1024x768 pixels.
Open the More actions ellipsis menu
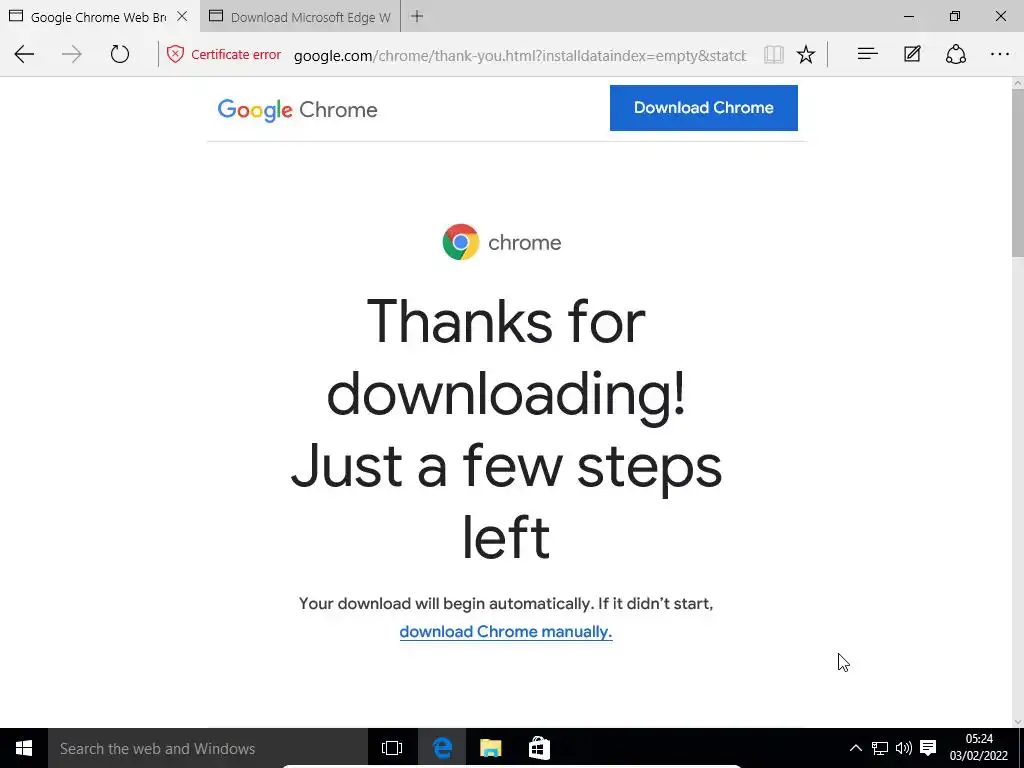[1000, 54]
